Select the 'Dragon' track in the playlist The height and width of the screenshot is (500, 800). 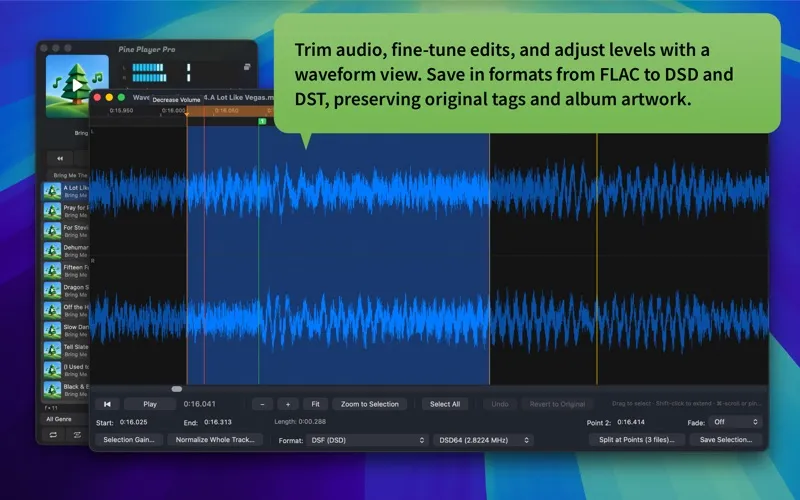pos(65,291)
